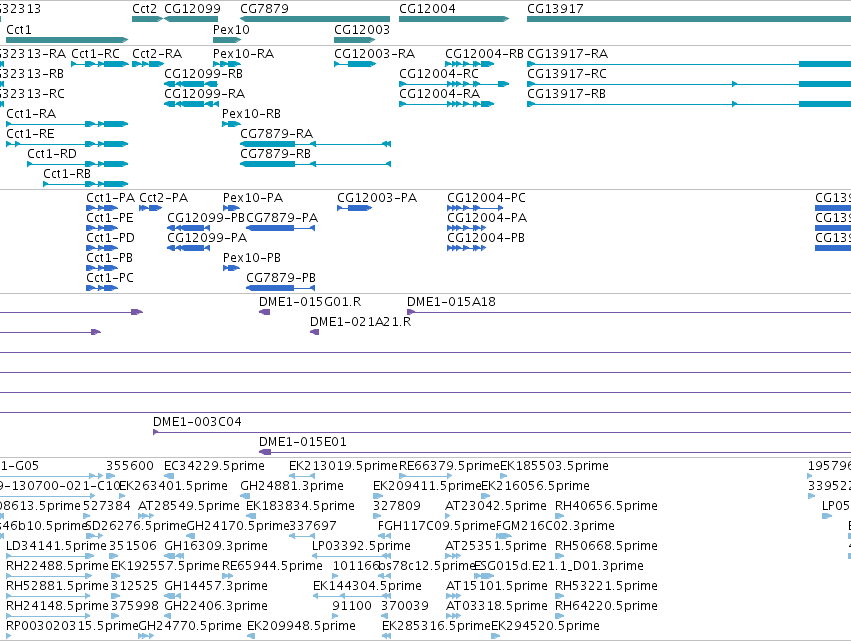Viewport: 851px width, 641px height.
Task: Click EST label EC34229.5prime
Action: pyautogui.click(x=214, y=466)
